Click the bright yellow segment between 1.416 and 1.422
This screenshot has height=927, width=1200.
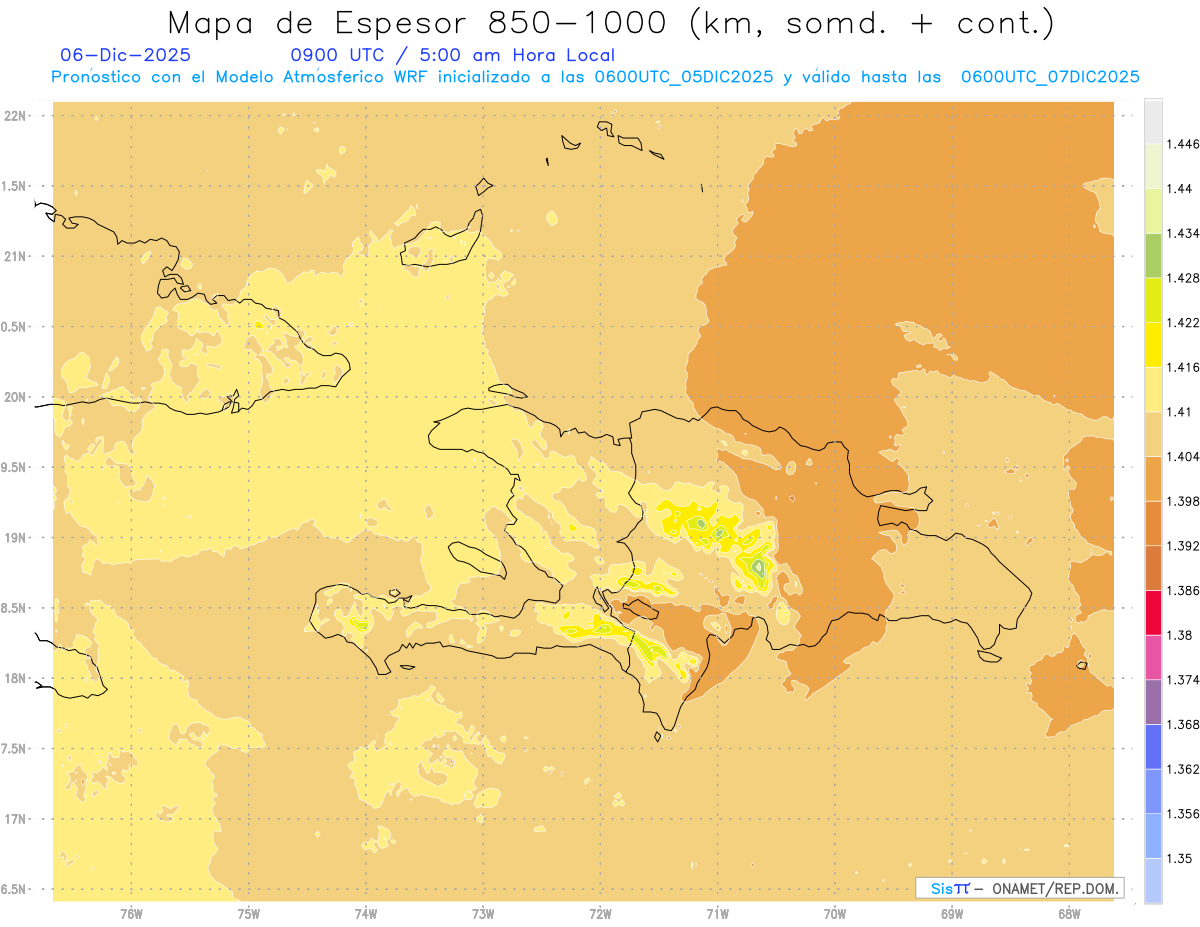pyautogui.click(x=1153, y=344)
